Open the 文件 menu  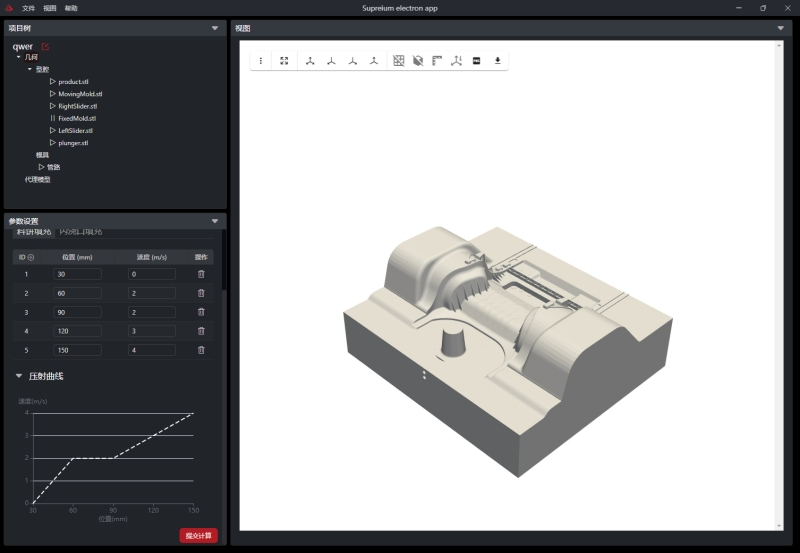28,8
